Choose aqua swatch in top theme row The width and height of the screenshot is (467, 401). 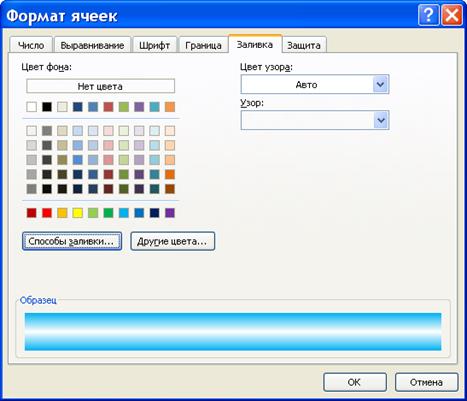point(154,107)
